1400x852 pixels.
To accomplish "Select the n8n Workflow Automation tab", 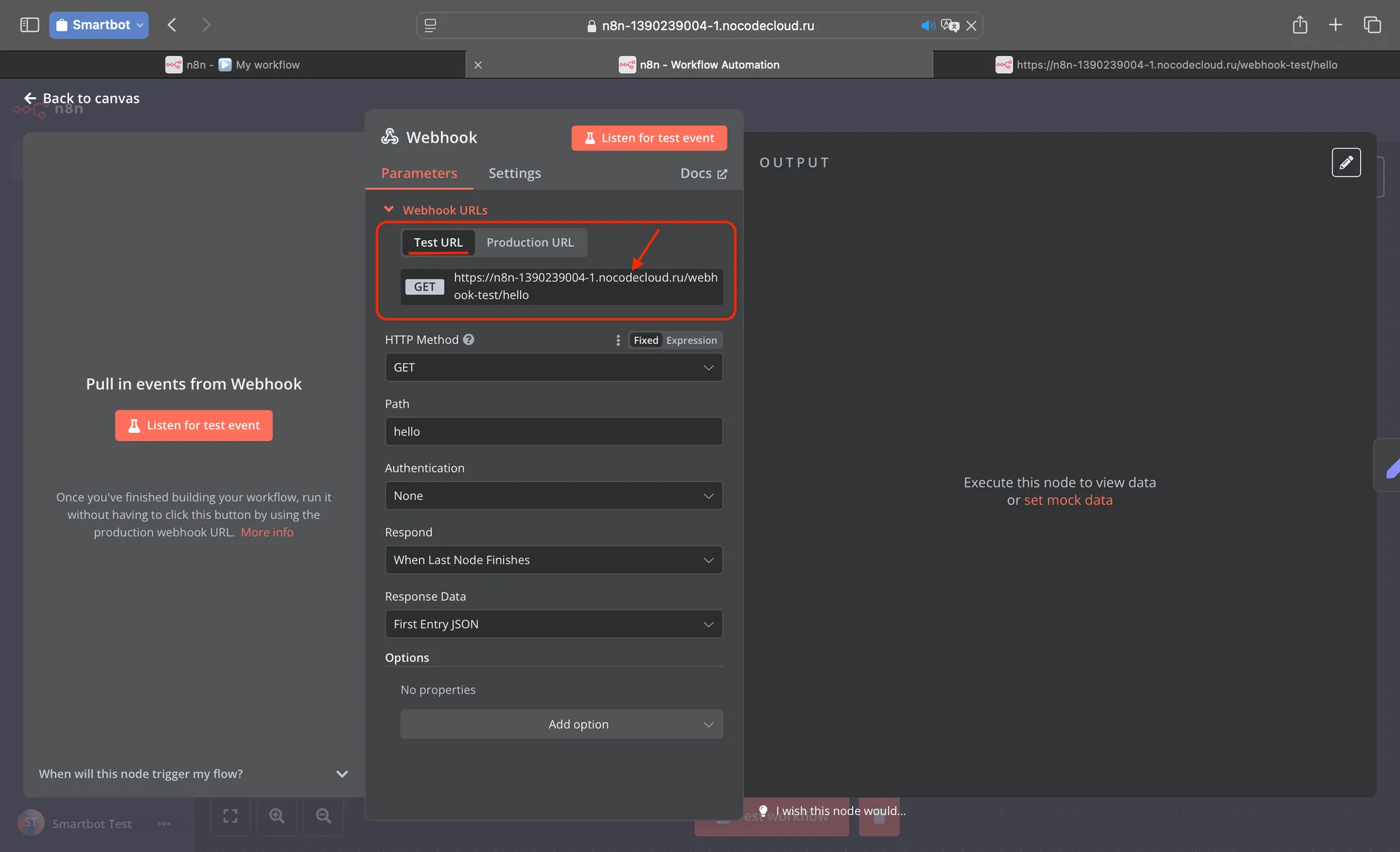I will click(x=699, y=65).
